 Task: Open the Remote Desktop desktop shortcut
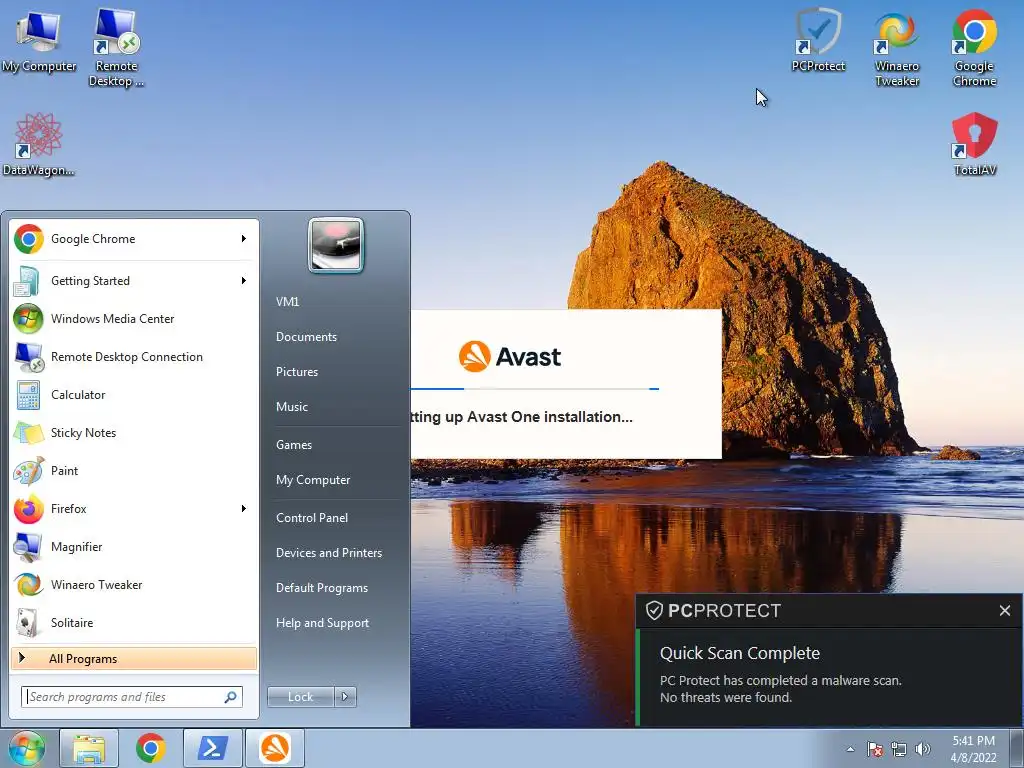116,47
